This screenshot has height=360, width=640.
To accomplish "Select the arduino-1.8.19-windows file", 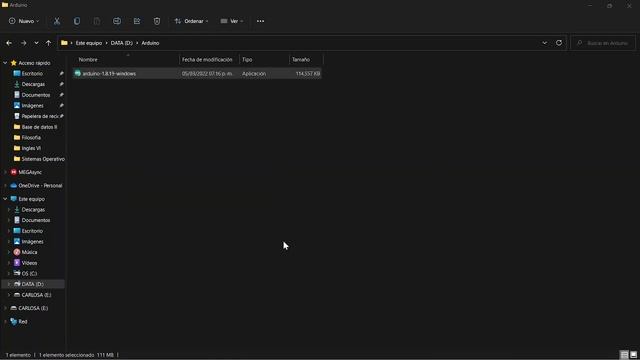I will (x=197, y=73).
